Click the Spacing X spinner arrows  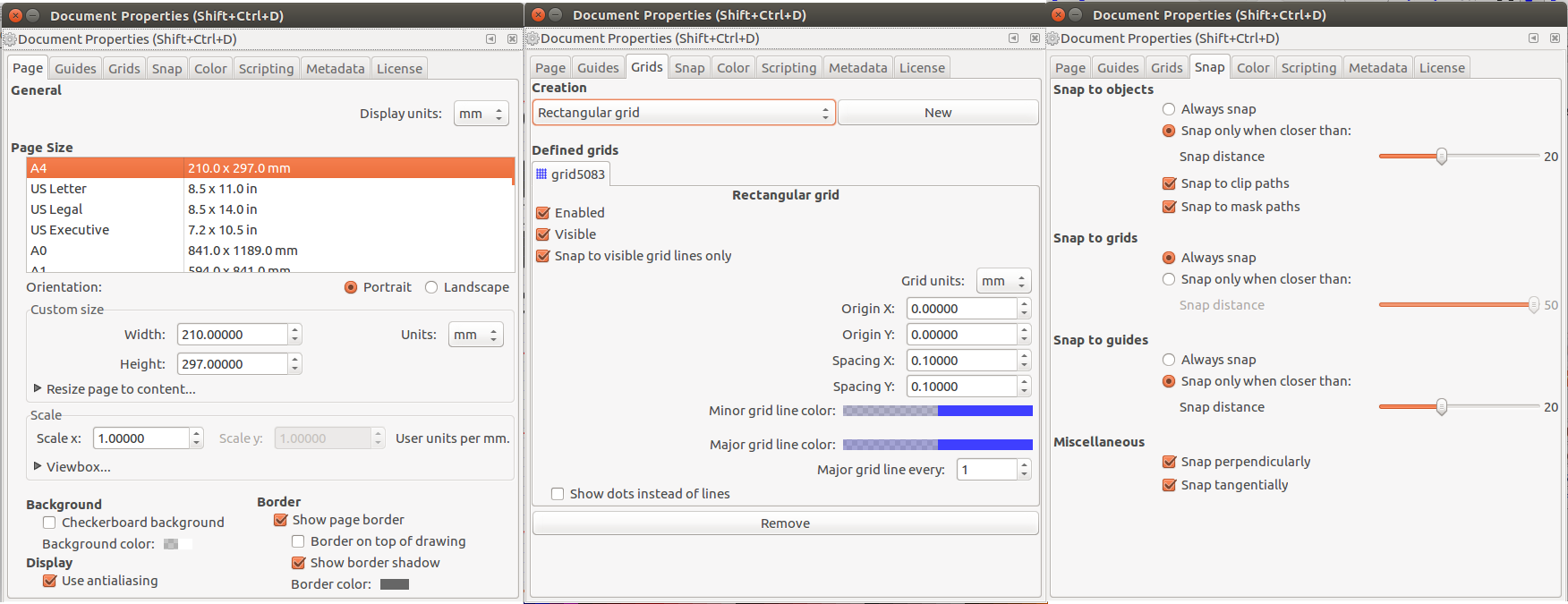(x=1024, y=361)
